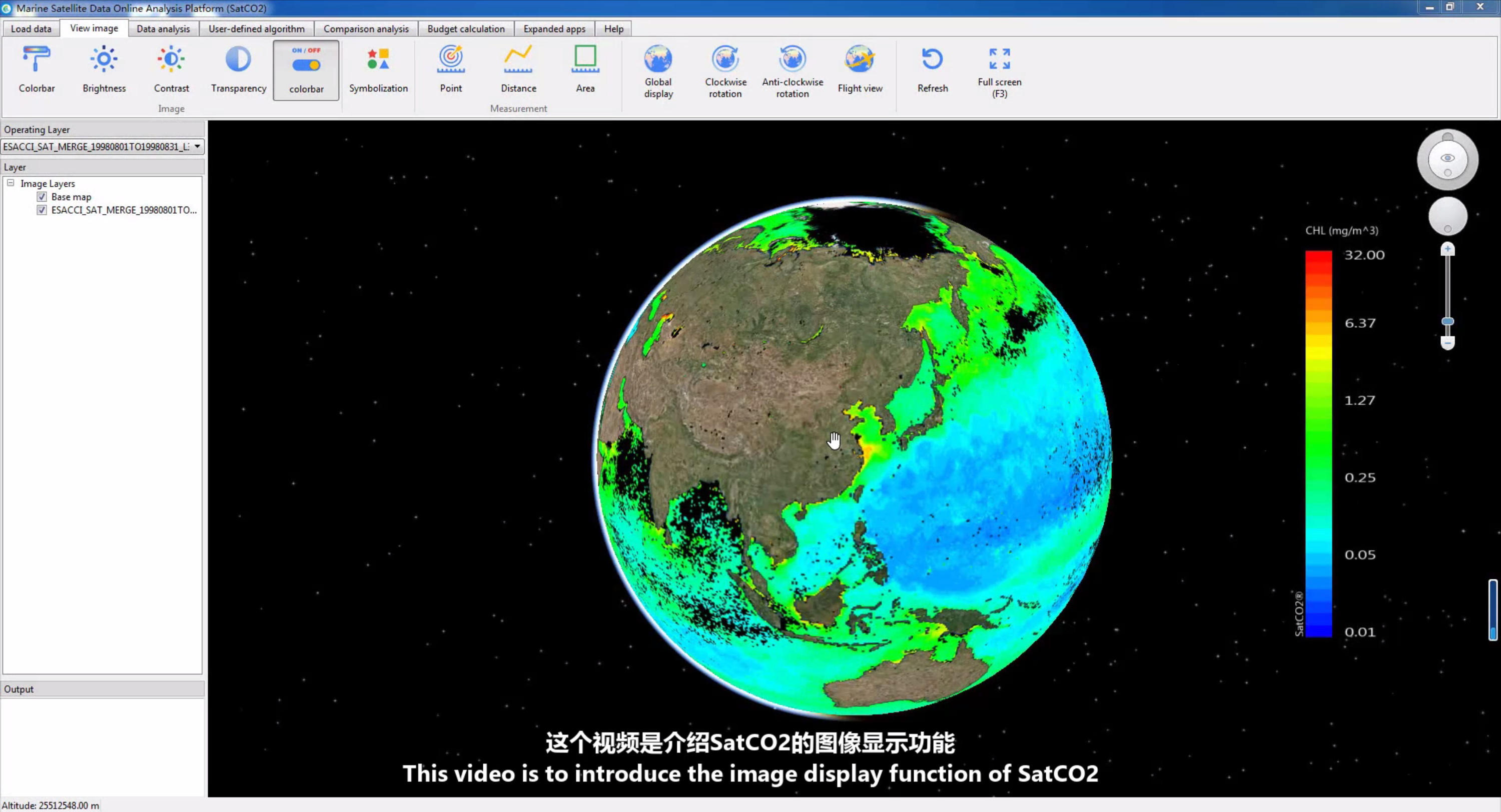Viewport: 1501px width, 812px height.
Task: Open the Colorbar paint roller tool
Action: point(37,70)
